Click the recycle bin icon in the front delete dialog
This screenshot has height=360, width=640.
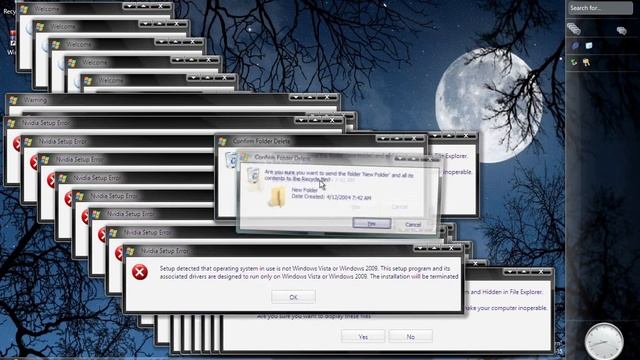click(253, 176)
